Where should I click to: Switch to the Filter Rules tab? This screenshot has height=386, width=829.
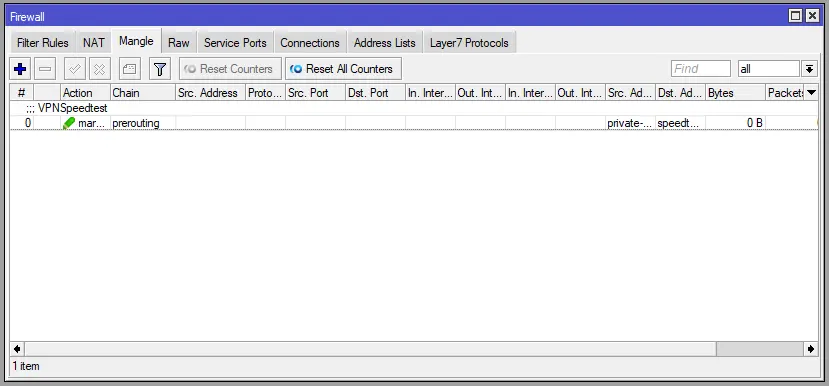(43, 43)
